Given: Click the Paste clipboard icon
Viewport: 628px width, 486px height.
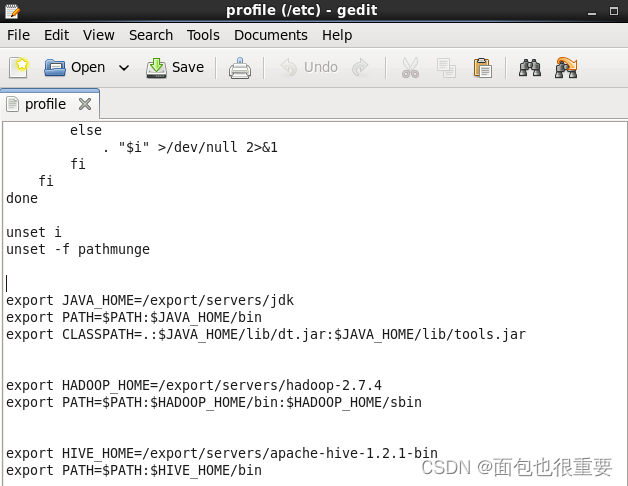Looking at the screenshot, I should click(483, 68).
